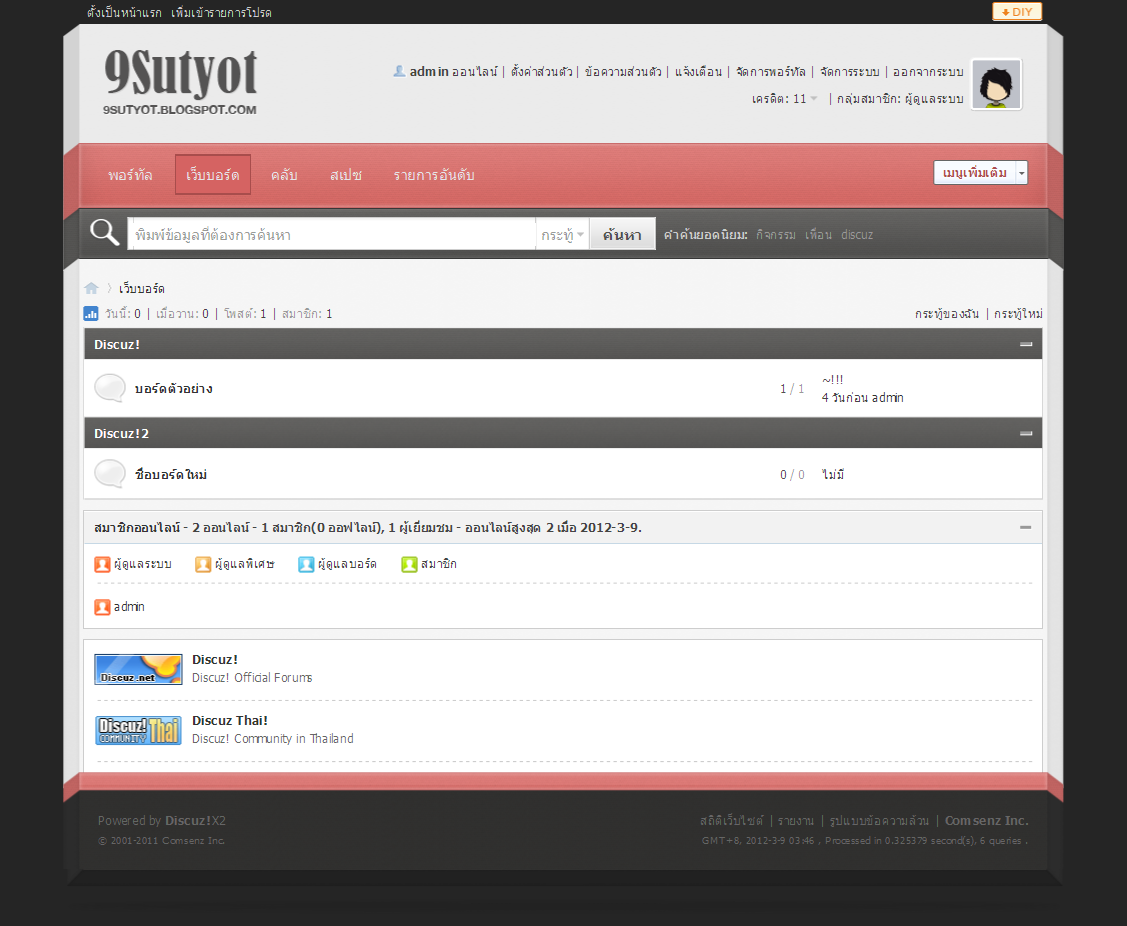Click the รายงาน footer link

[796, 820]
